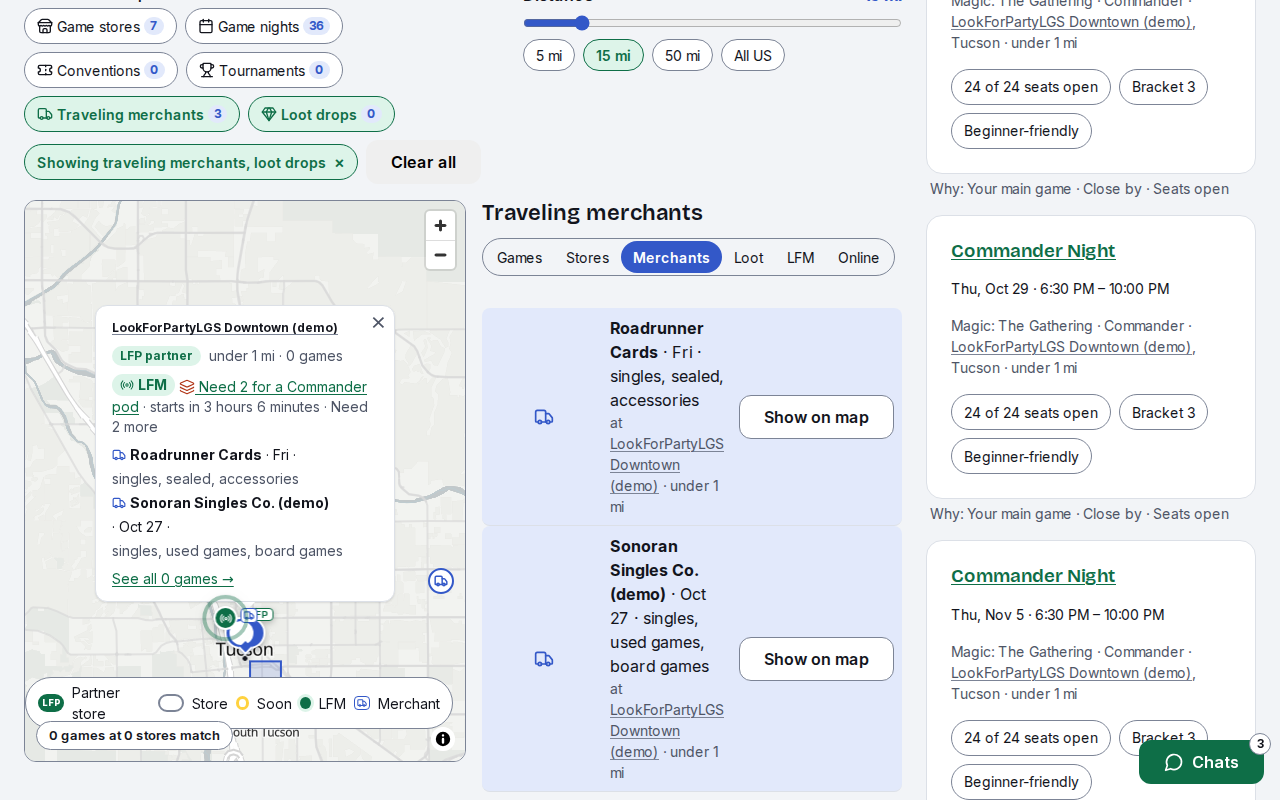Switch to the Stores tab
This screenshot has width=1280, height=800.
588,257
